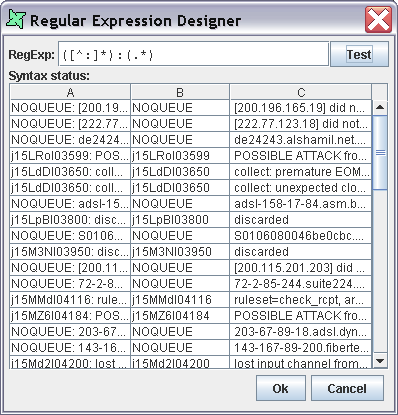Select column A cell 'NOQUEUE: 203-67...'
Viewport: 398px width, 415px height.
[70, 332]
